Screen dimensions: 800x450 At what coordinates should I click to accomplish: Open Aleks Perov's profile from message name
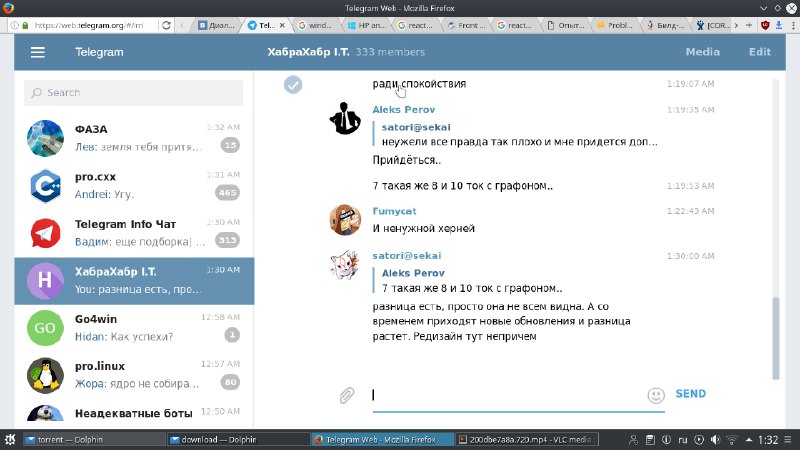[x=404, y=110]
